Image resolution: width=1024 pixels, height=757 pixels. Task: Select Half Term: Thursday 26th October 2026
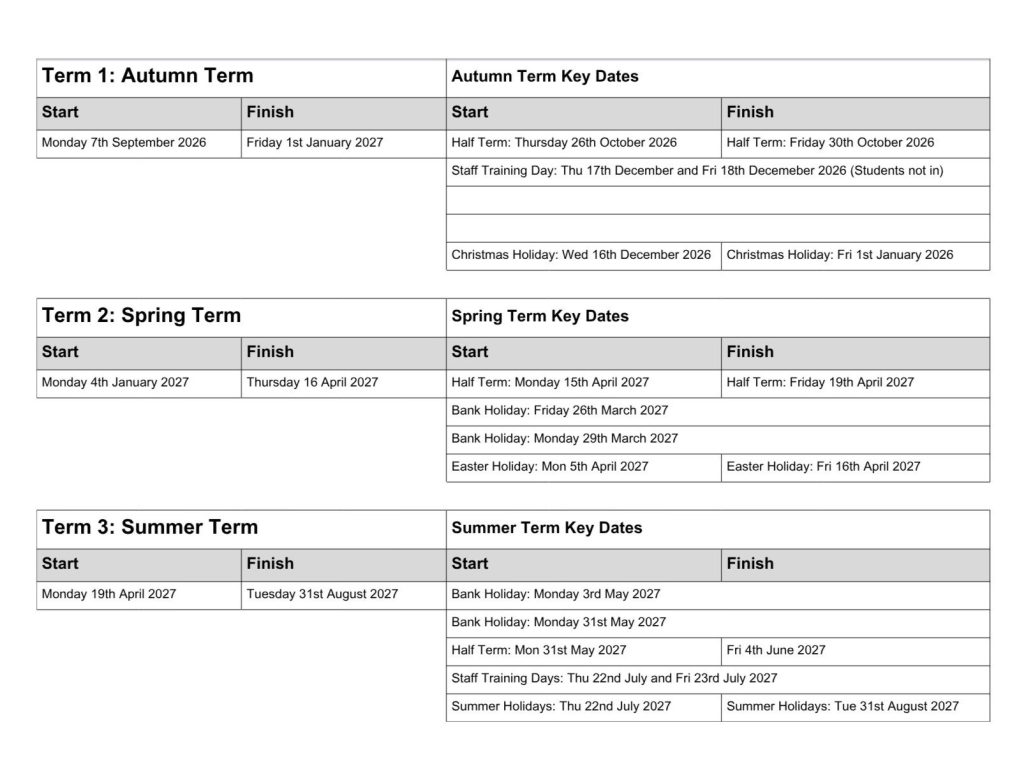(x=564, y=142)
